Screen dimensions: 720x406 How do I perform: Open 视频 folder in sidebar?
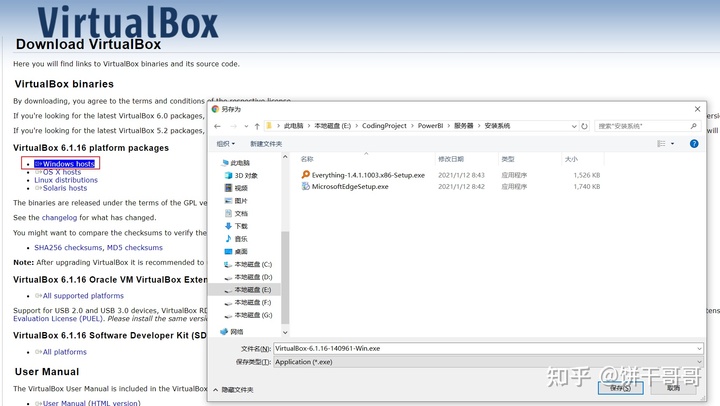tap(236, 188)
